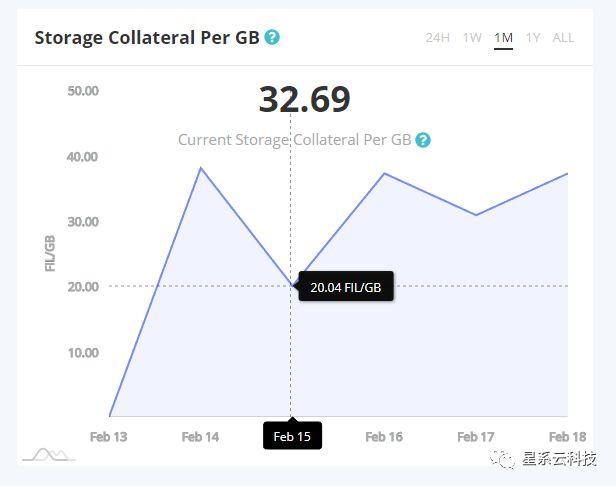Click the 32.69 current value figure

(304, 99)
